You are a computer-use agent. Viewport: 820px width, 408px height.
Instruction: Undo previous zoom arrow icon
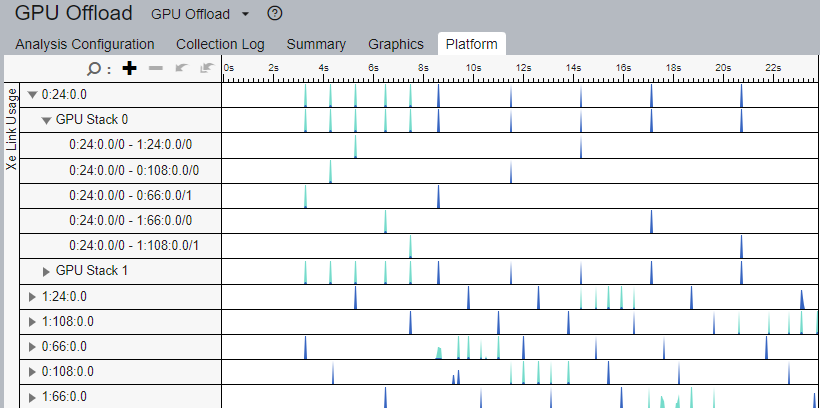[181, 68]
